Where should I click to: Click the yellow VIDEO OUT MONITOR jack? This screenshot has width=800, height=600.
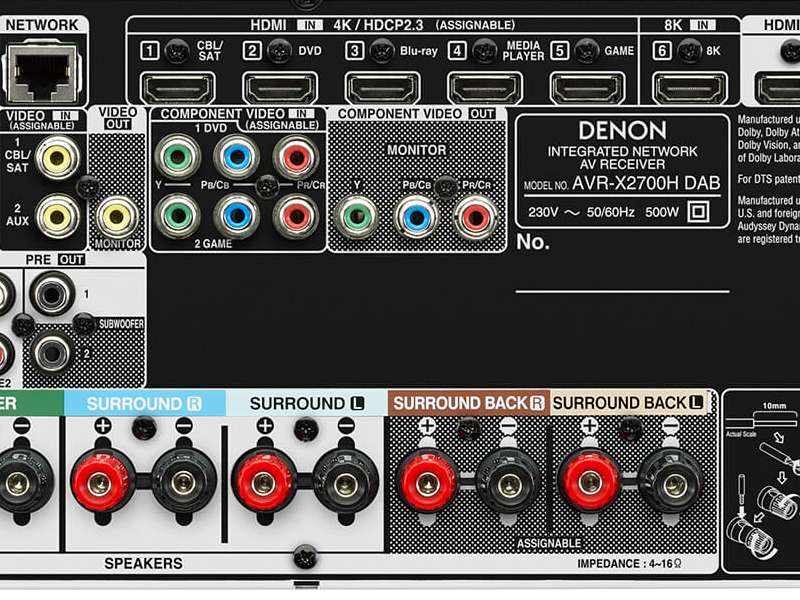[117, 217]
